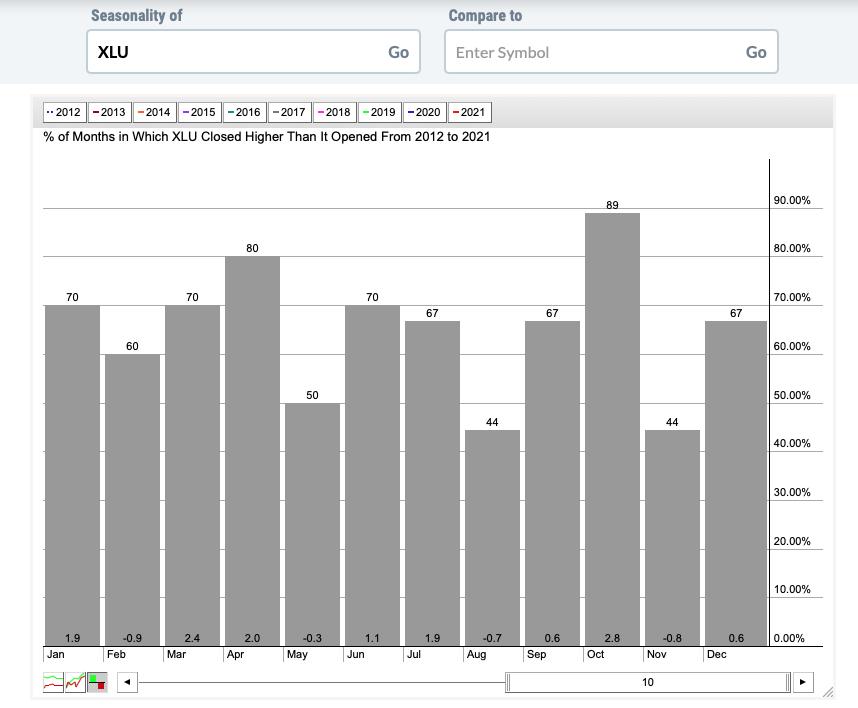
Task: Select the April bar labeled 80
Action: click(x=252, y=451)
